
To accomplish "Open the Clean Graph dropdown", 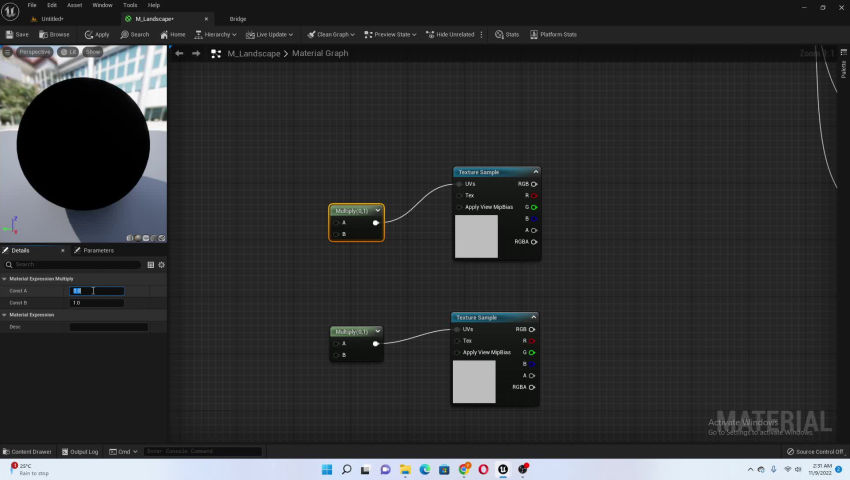I will pos(331,34).
